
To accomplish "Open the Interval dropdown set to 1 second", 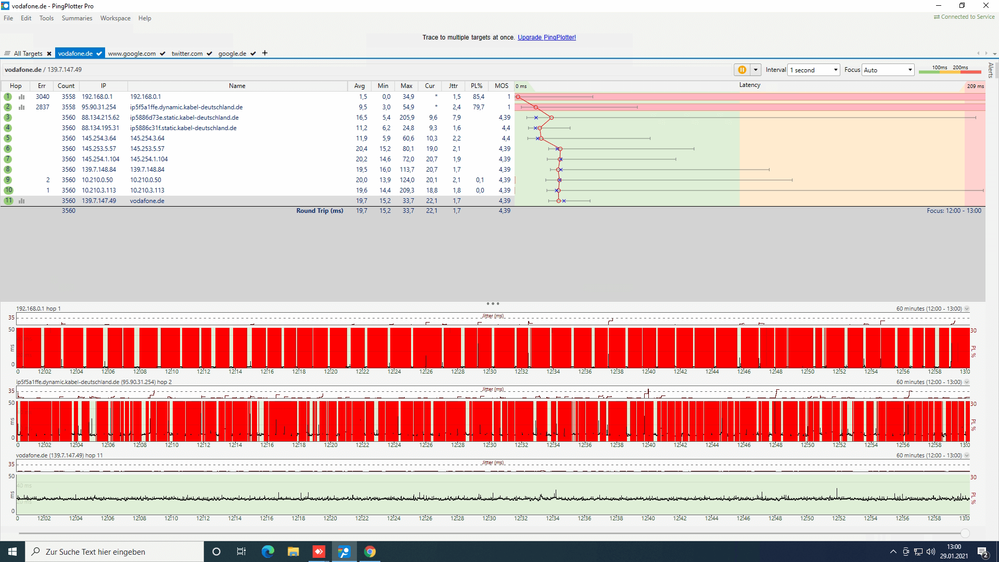I will coord(814,70).
